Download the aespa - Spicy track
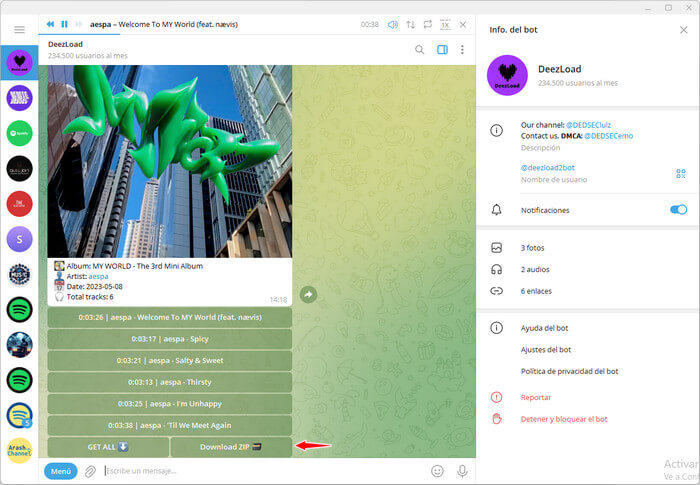This screenshot has width=700, height=485. 170,339
